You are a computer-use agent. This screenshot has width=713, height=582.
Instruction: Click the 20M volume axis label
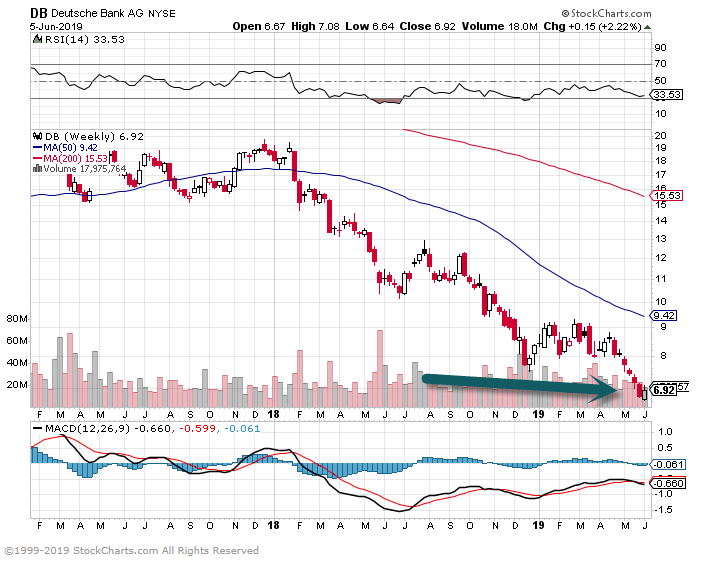pos(17,385)
